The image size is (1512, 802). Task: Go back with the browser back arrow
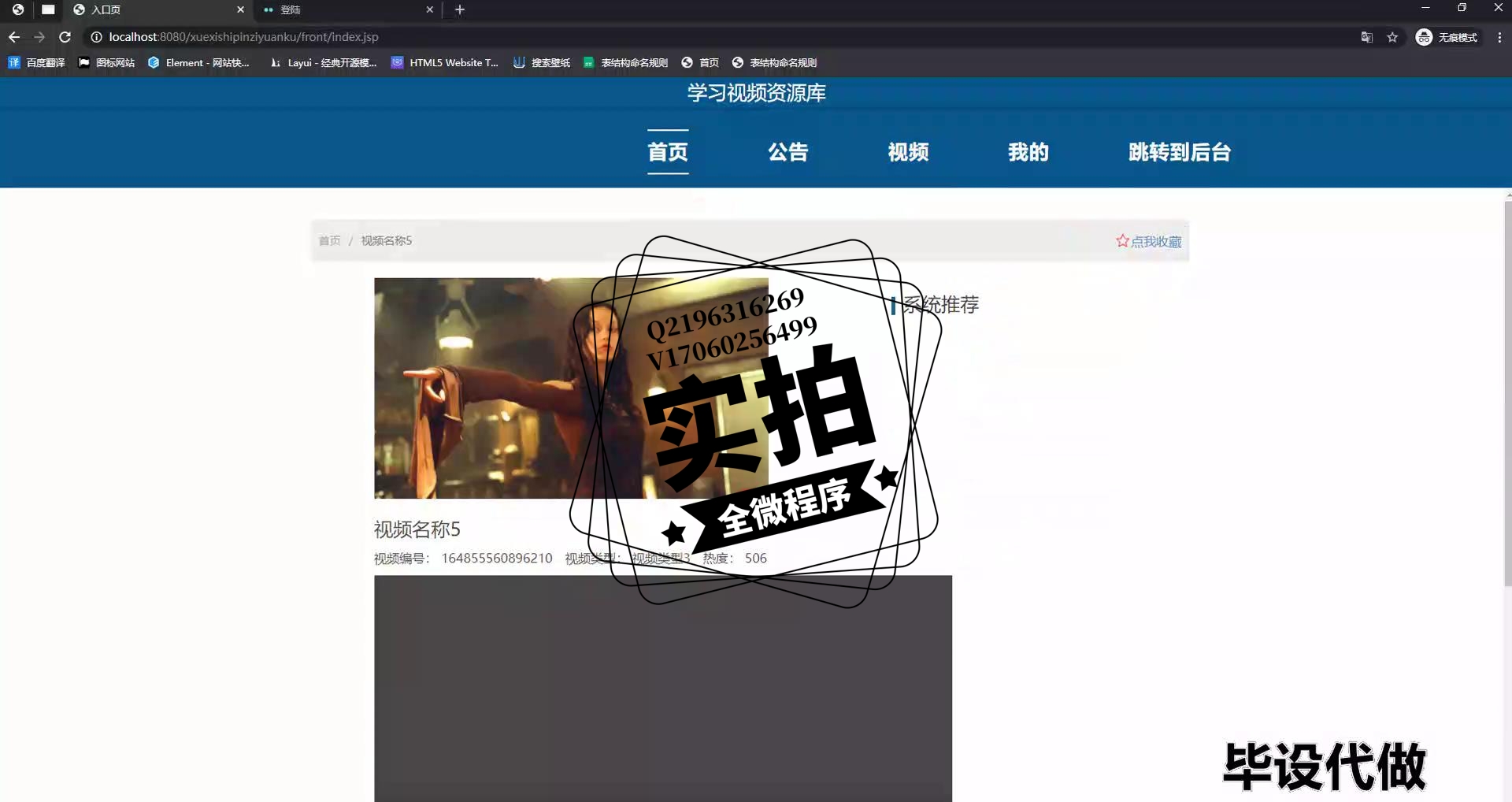14,37
